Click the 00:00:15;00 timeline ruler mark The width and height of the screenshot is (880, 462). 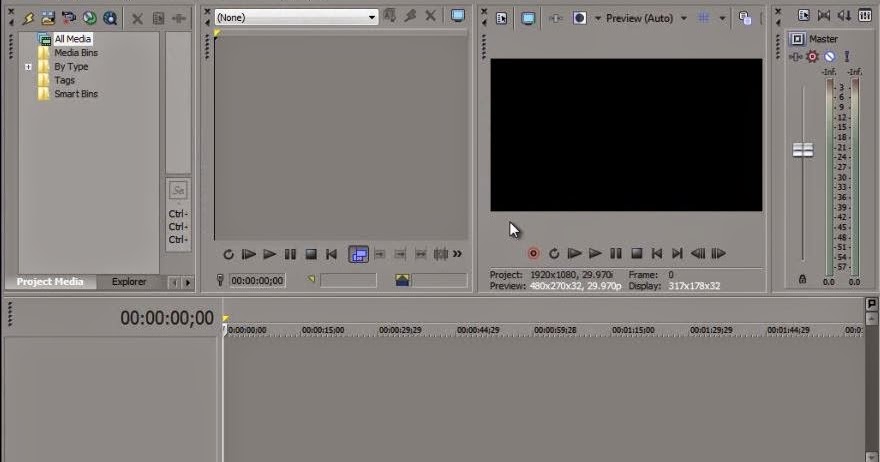pos(323,330)
